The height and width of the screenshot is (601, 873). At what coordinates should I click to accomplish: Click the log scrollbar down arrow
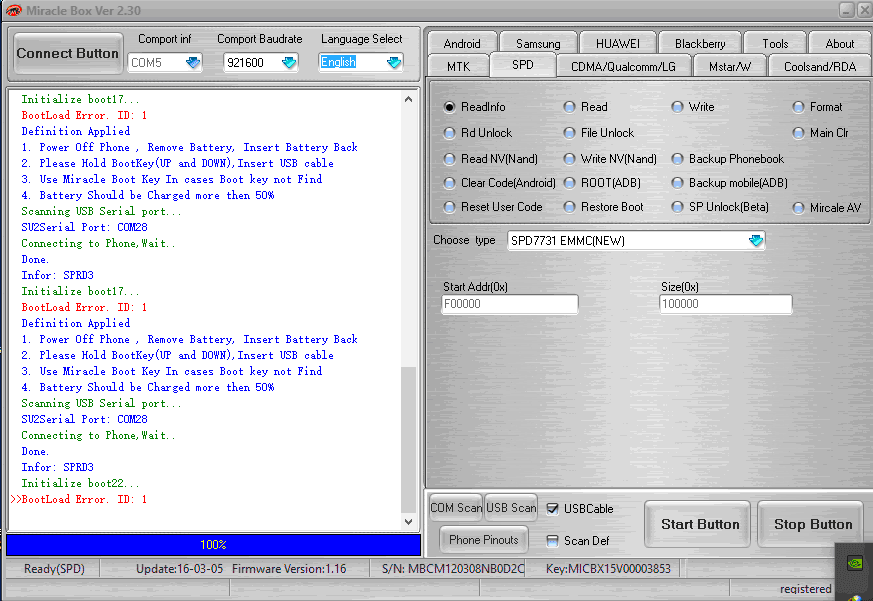[408, 522]
